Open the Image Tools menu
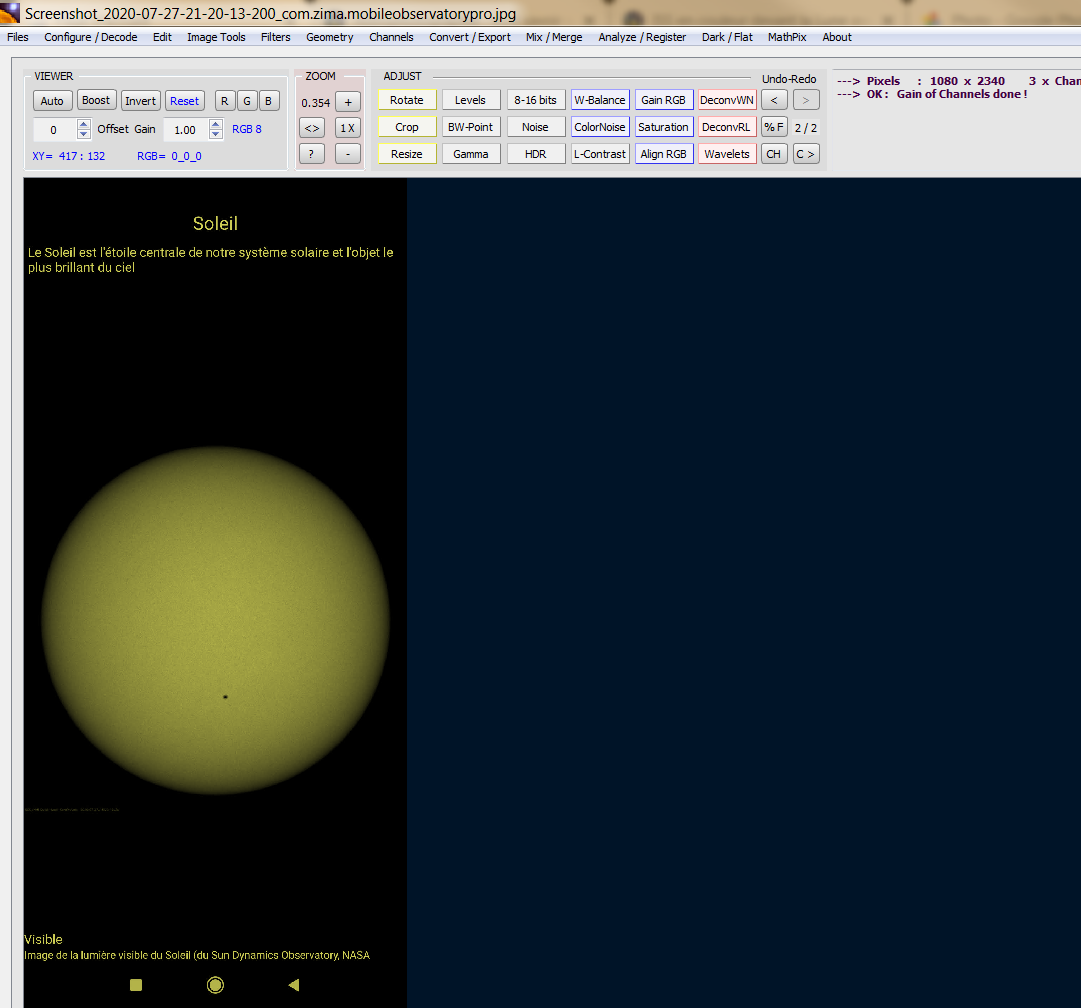Viewport: 1081px width, 1008px height. tap(216, 37)
